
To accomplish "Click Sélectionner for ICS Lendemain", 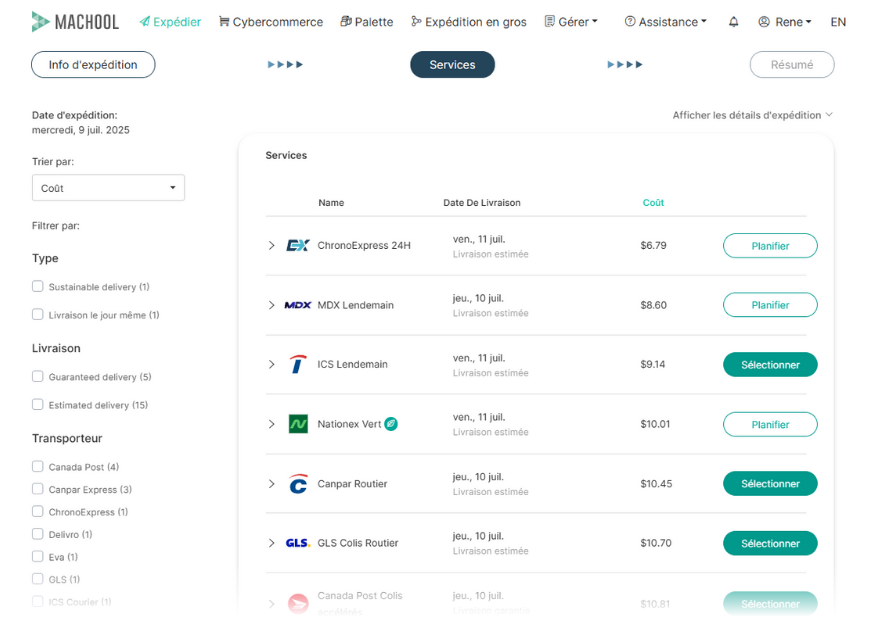I will click(x=770, y=365).
